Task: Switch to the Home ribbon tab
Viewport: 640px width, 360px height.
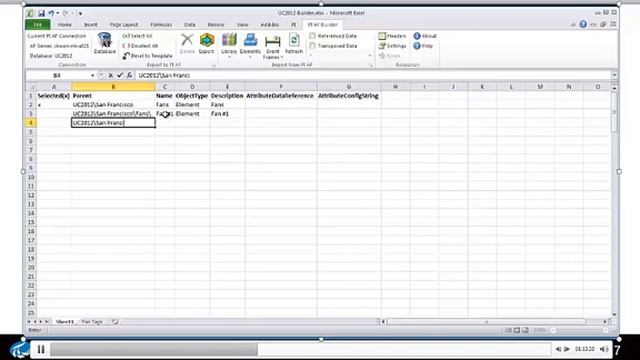Action: 64,24
